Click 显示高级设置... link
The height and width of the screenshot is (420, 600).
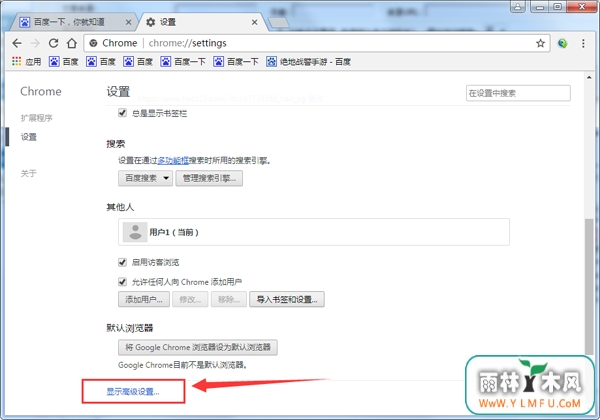click(x=133, y=391)
